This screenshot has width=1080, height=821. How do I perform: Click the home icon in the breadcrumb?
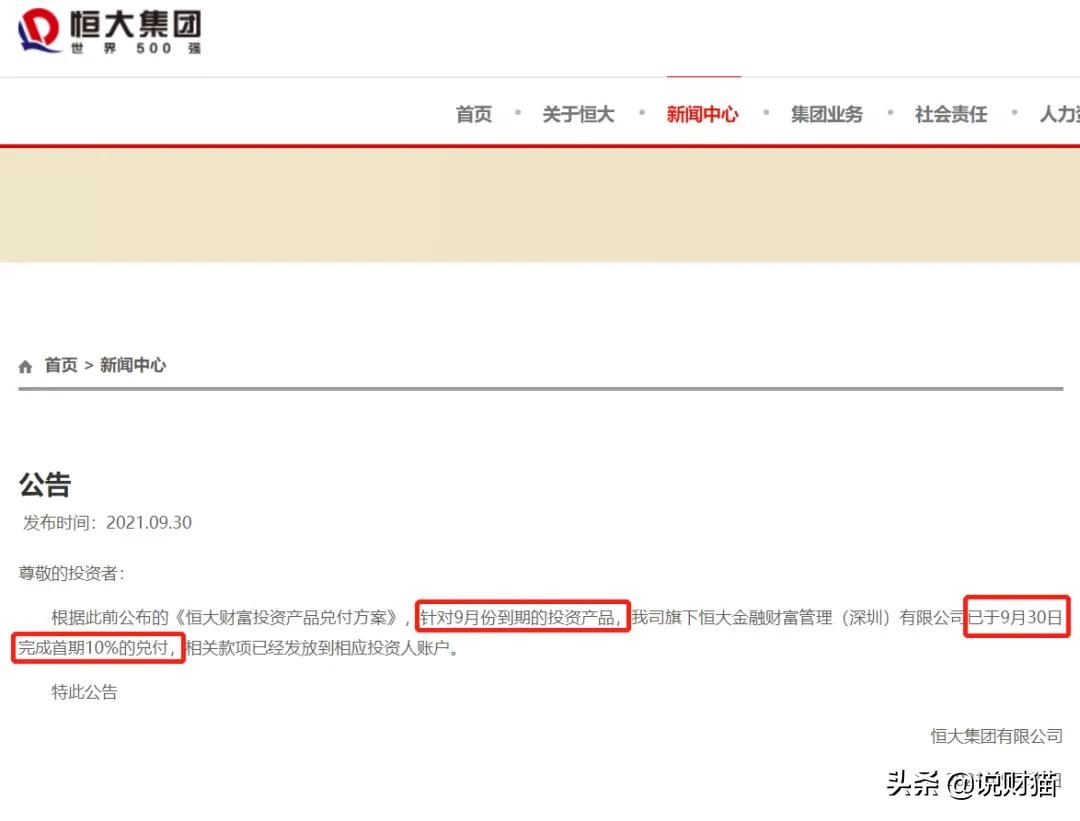24,364
